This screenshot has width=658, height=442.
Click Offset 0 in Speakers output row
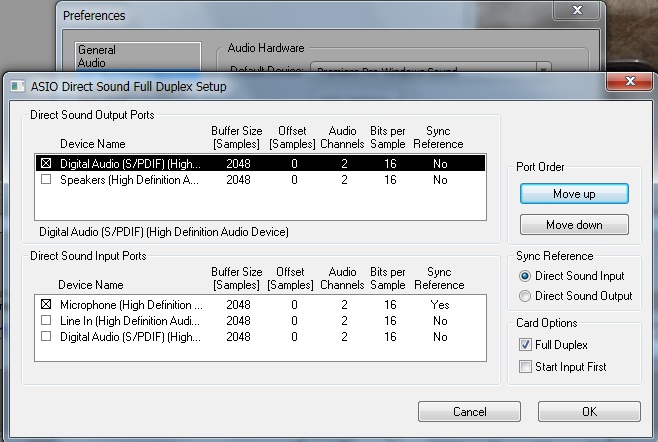(x=294, y=180)
